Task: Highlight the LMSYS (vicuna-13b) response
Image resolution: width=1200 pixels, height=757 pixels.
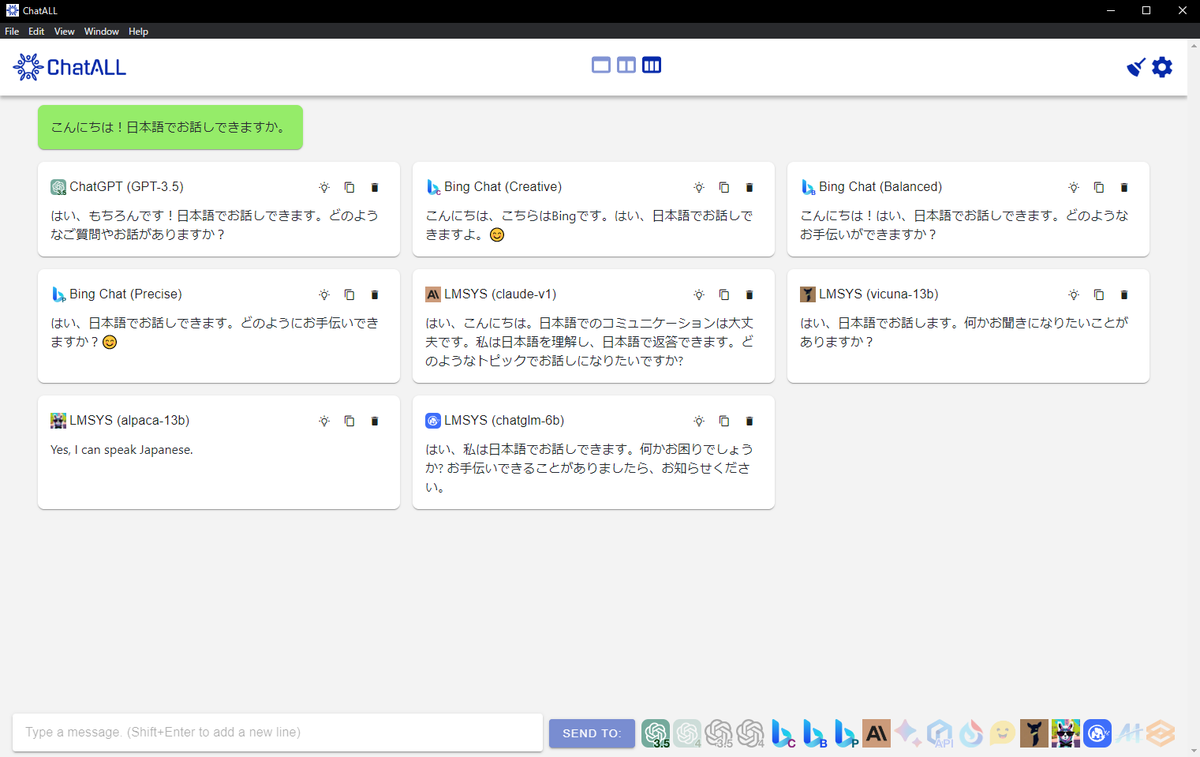Action: tap(1073, 294)
